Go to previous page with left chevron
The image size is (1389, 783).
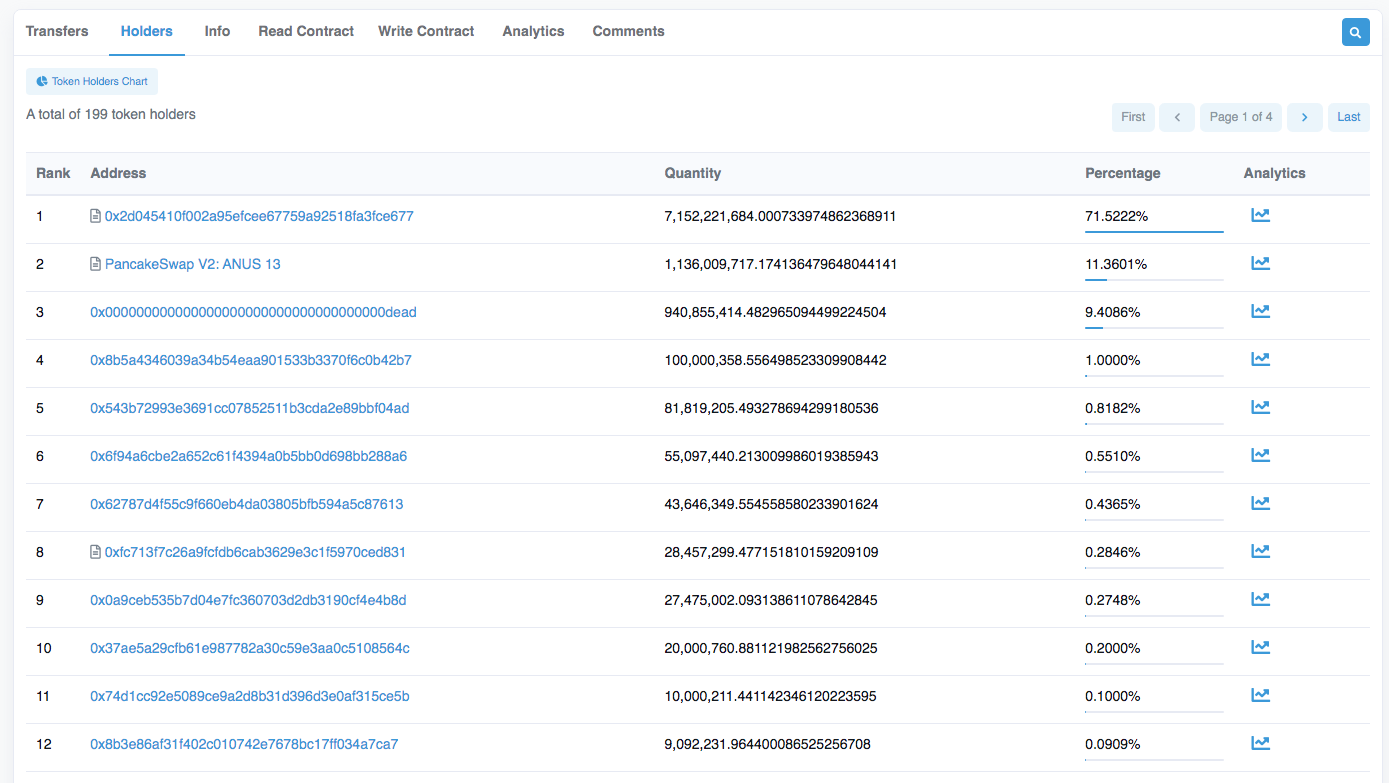(1177, 117)
